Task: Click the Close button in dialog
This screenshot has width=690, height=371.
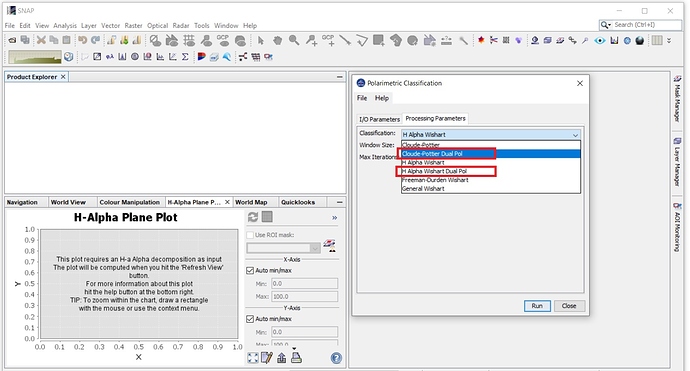Action: pos(569,306)
